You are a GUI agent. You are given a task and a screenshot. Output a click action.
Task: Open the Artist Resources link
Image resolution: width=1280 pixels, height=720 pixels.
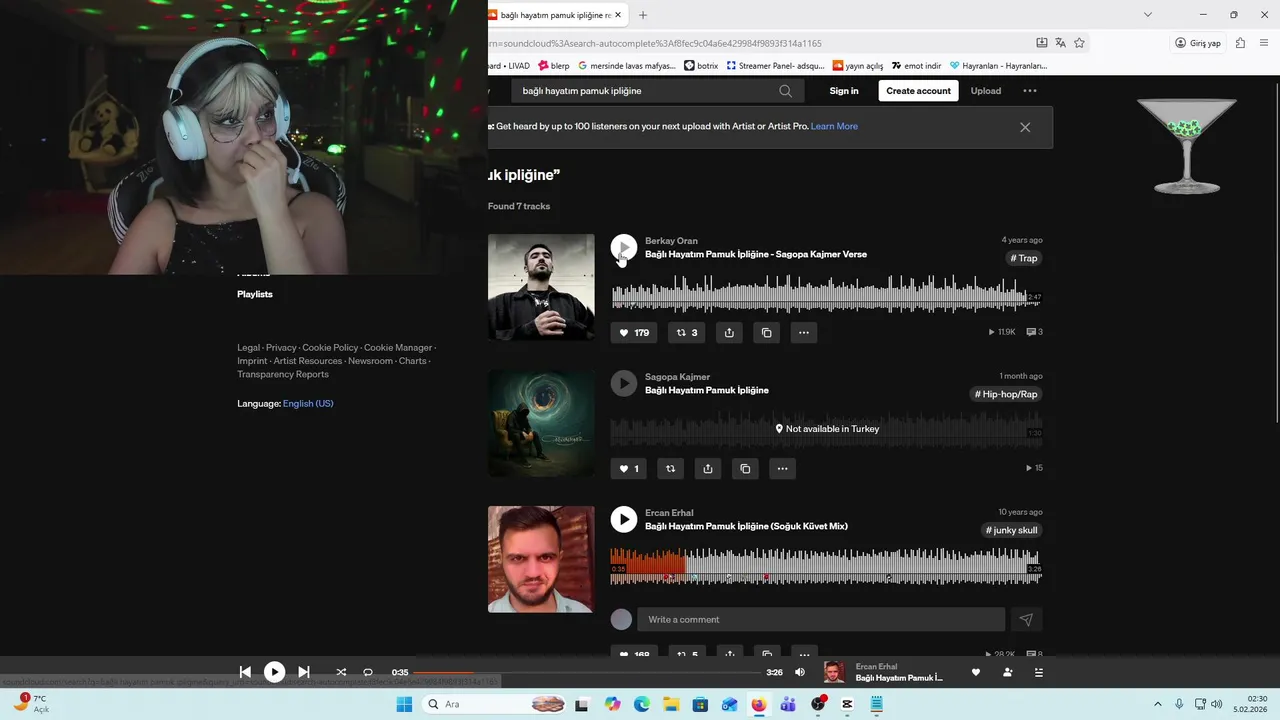click(x=308, y=361)
